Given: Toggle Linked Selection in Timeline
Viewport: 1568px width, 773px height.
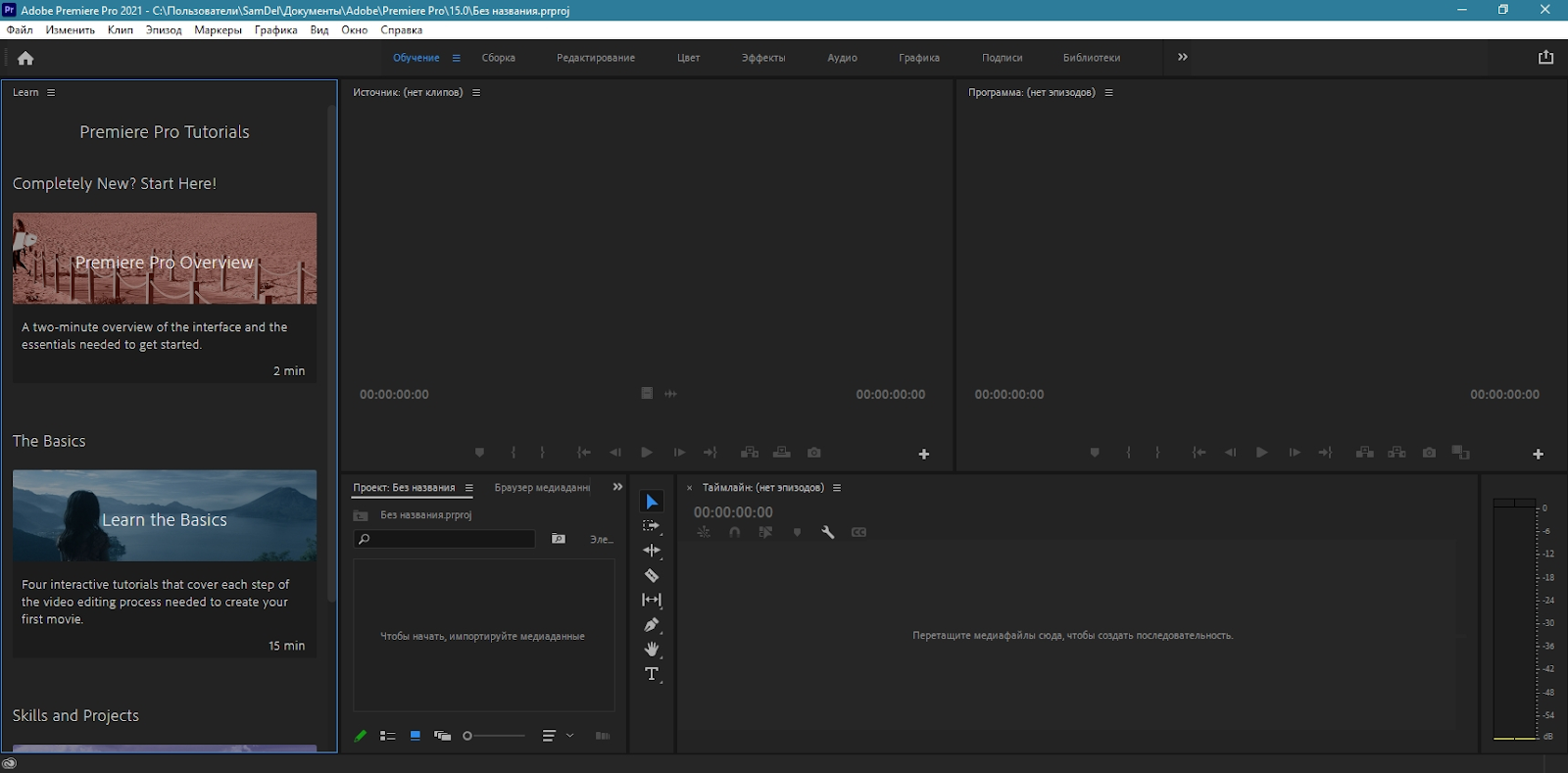Looking at the screenshot, I should pos(765,532).
